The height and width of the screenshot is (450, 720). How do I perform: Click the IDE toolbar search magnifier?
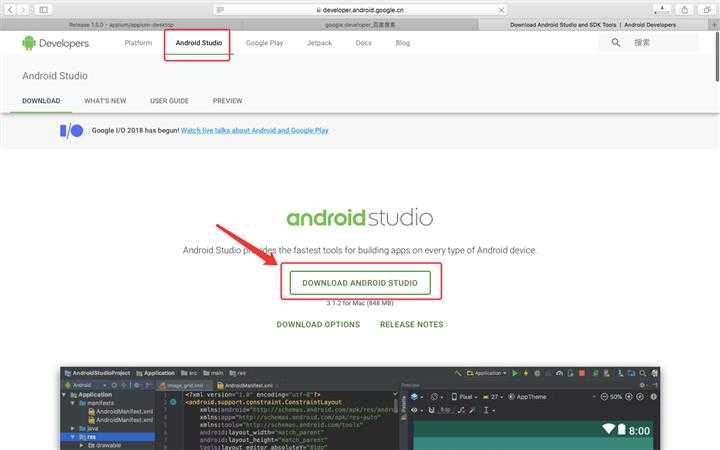point(642,373)
